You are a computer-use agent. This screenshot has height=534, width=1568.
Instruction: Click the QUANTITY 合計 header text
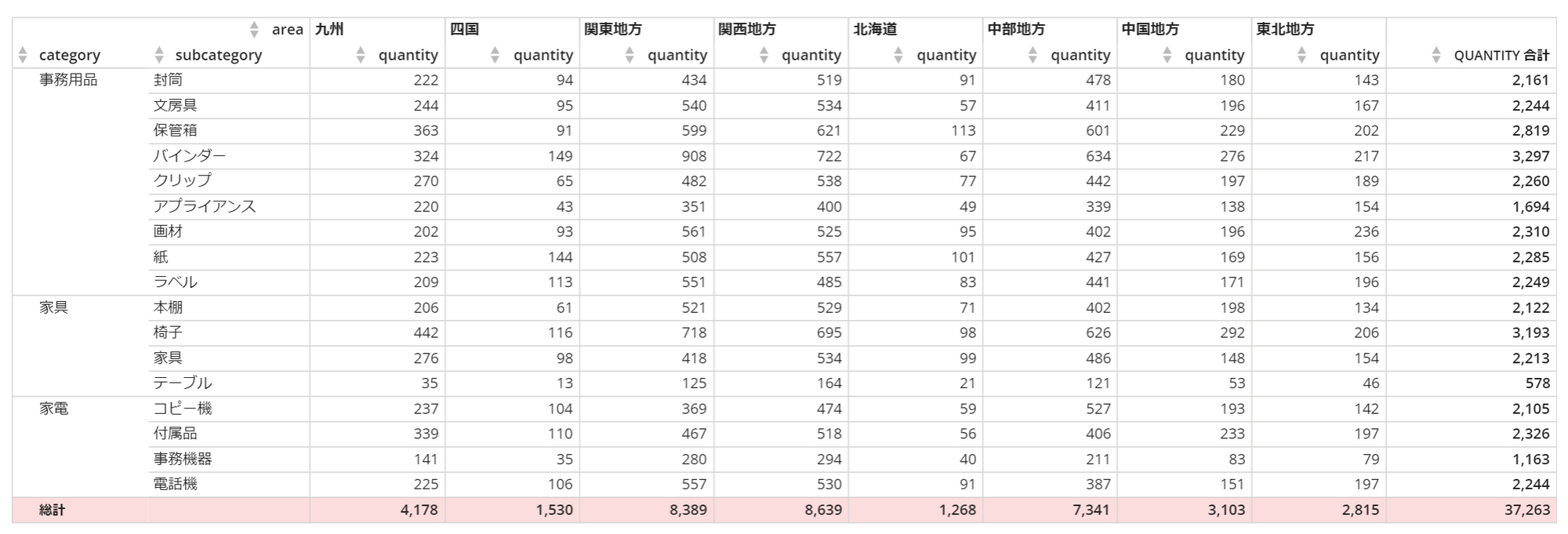coord(1501,56)
